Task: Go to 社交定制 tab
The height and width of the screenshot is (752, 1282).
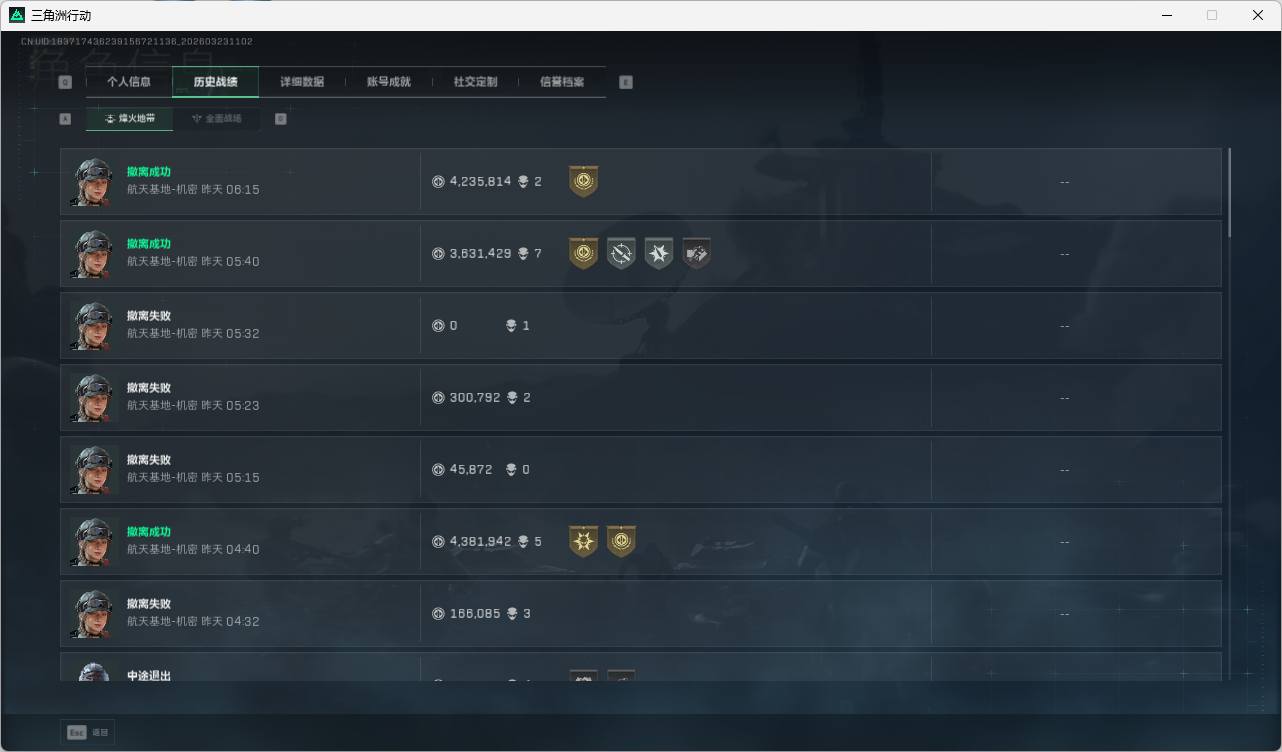Action: click(x=475, y=82)
